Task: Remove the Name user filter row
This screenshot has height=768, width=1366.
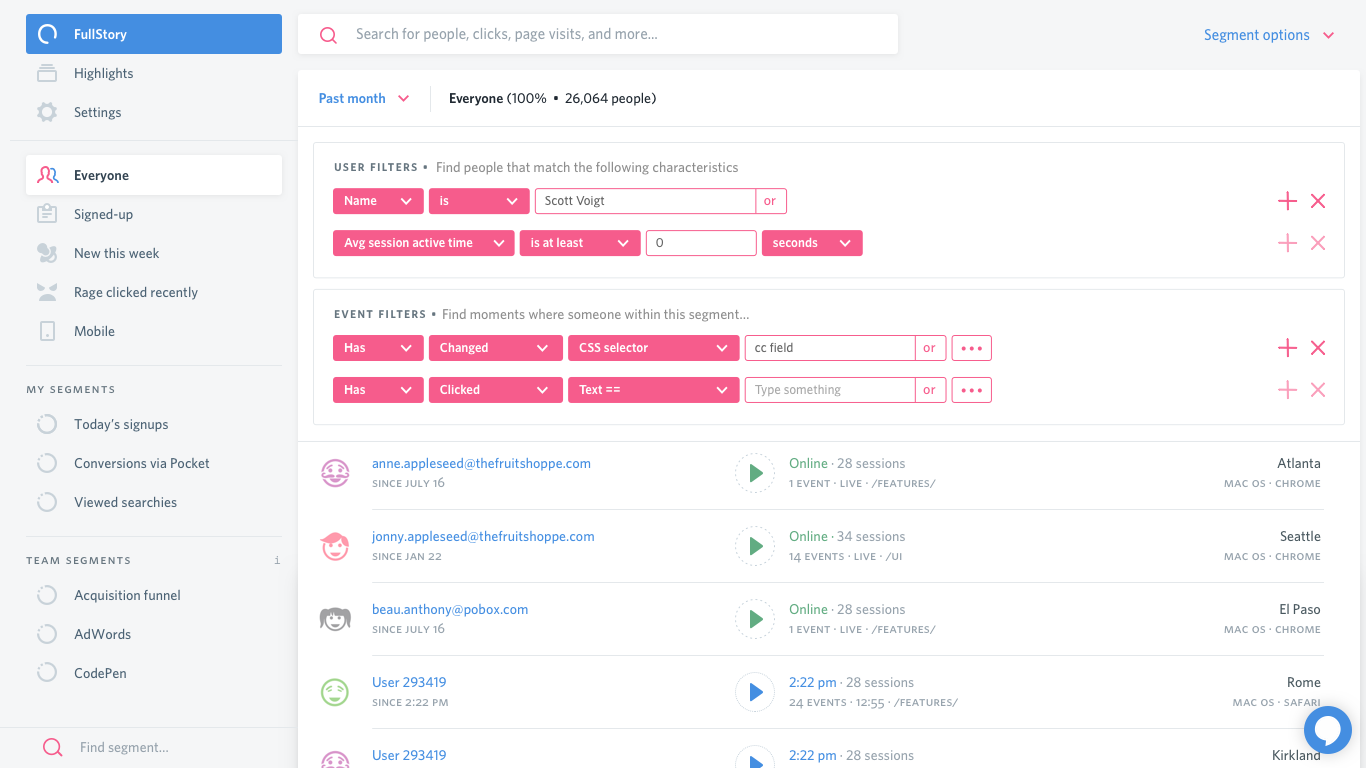Action: (x=1318, y=201)
